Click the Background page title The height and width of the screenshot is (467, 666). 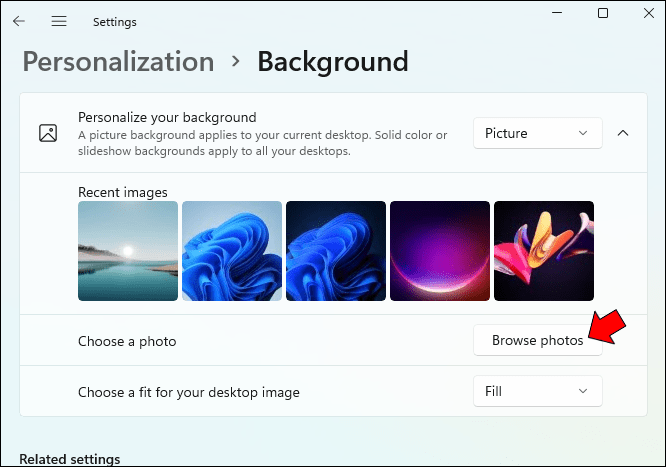coord(333,62)
